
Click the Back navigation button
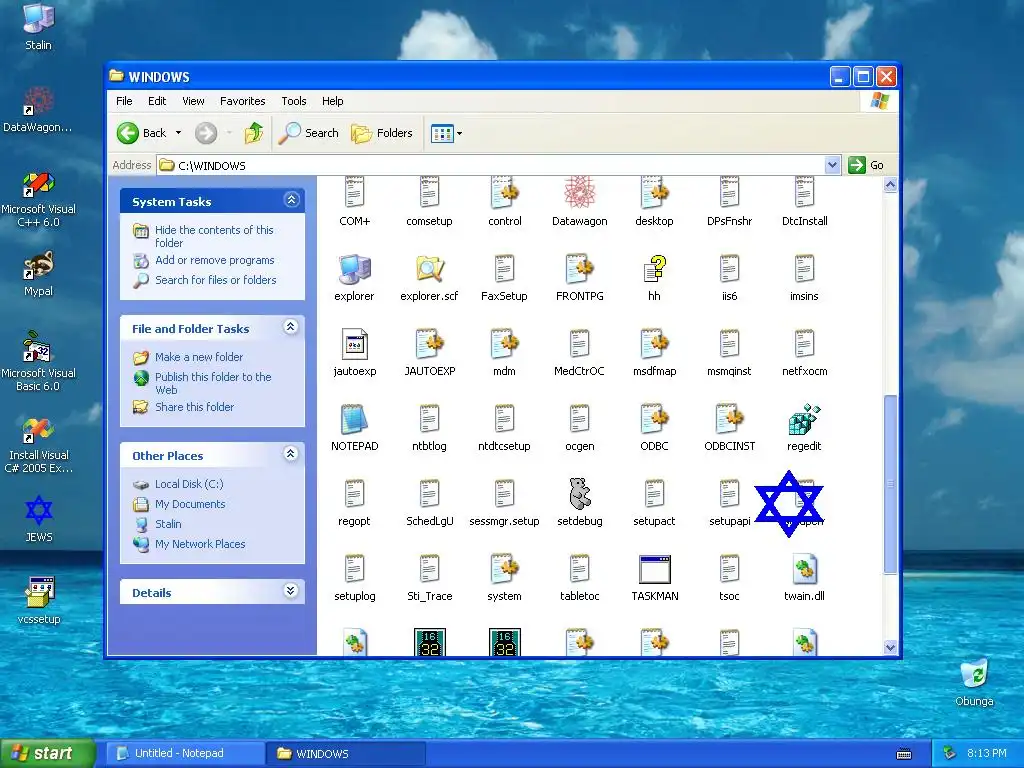[x=142, y=133]
